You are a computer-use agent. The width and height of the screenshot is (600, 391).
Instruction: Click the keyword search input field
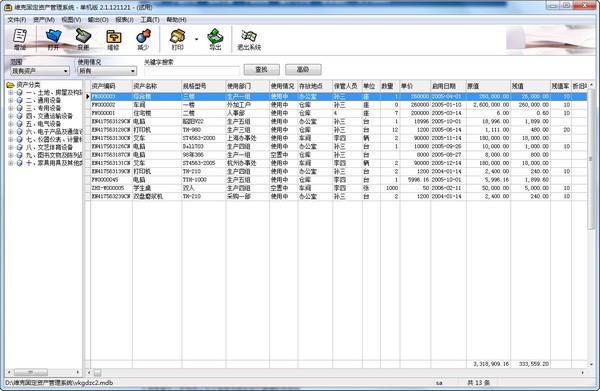pos(192,71)
